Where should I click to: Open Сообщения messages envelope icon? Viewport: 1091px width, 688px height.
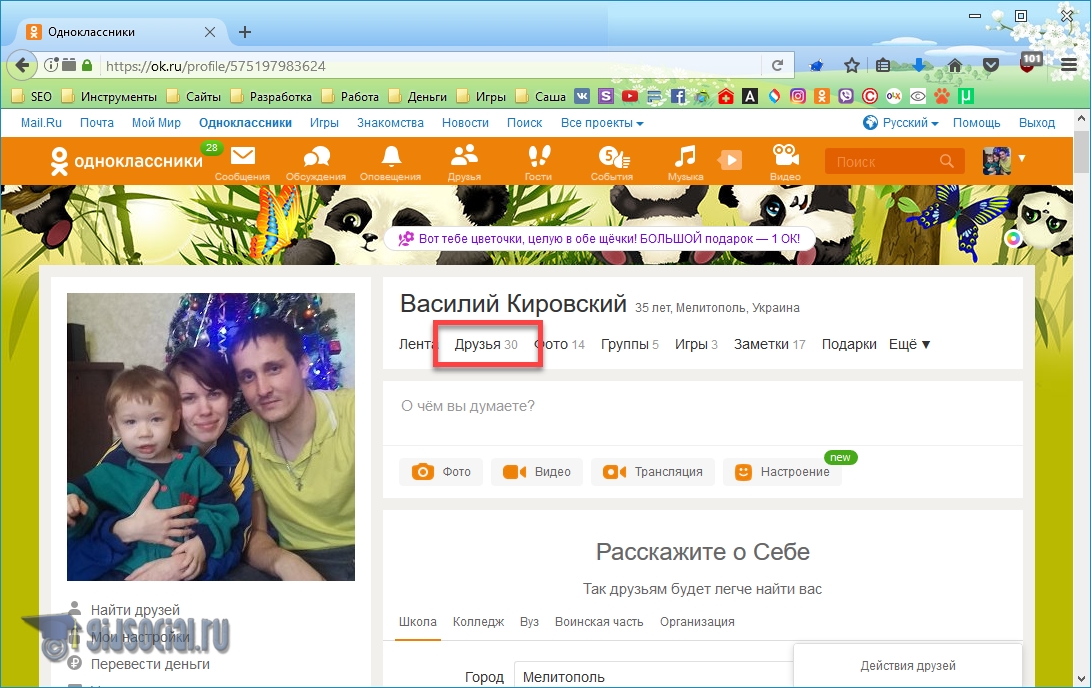pyautogui.click(x=242, y=158)
